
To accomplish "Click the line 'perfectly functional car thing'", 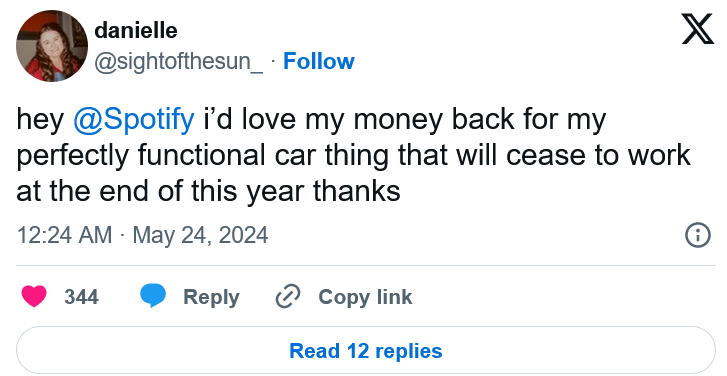I will (354, 156).
